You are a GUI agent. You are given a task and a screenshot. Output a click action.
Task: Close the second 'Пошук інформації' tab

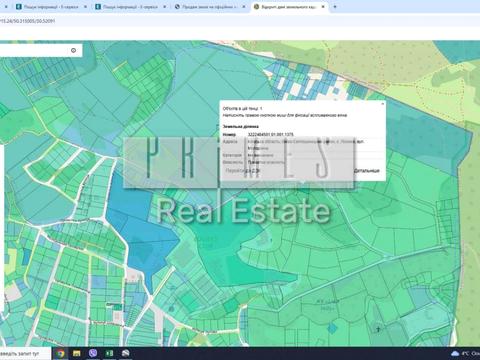click(x=164, y=6)
